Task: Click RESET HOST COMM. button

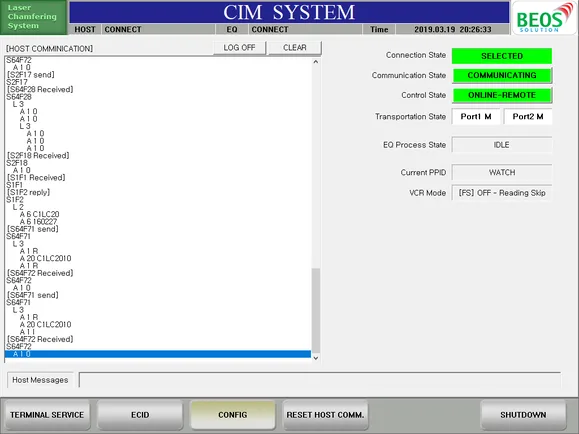Action: click(x=325, y=415)
